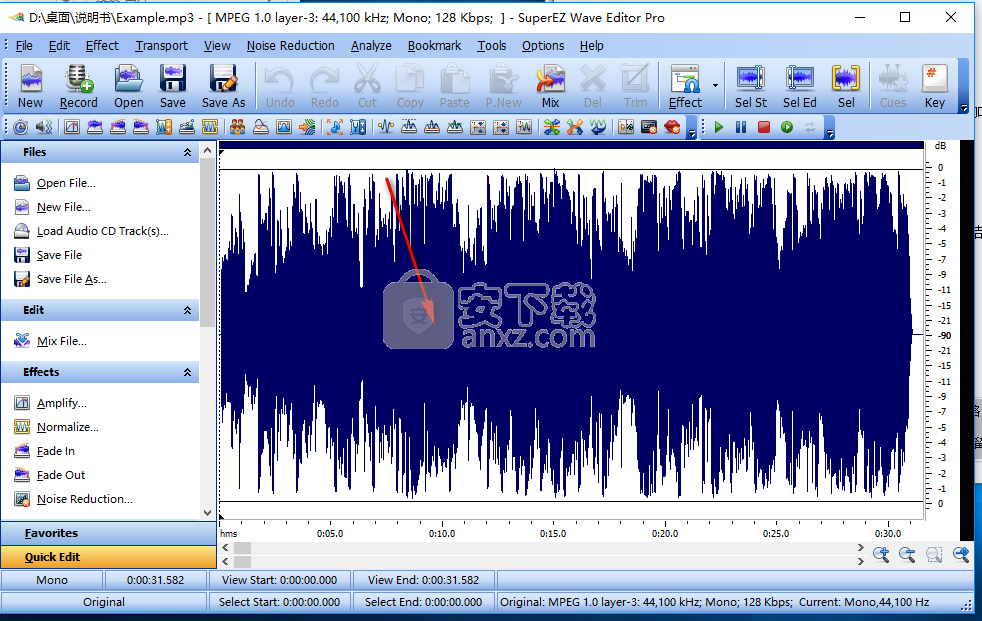The height and width of the screenshot is (621, 982).
Task: Click the Select Start: 0:00:00.000 status field
Action: pos(279,602)
